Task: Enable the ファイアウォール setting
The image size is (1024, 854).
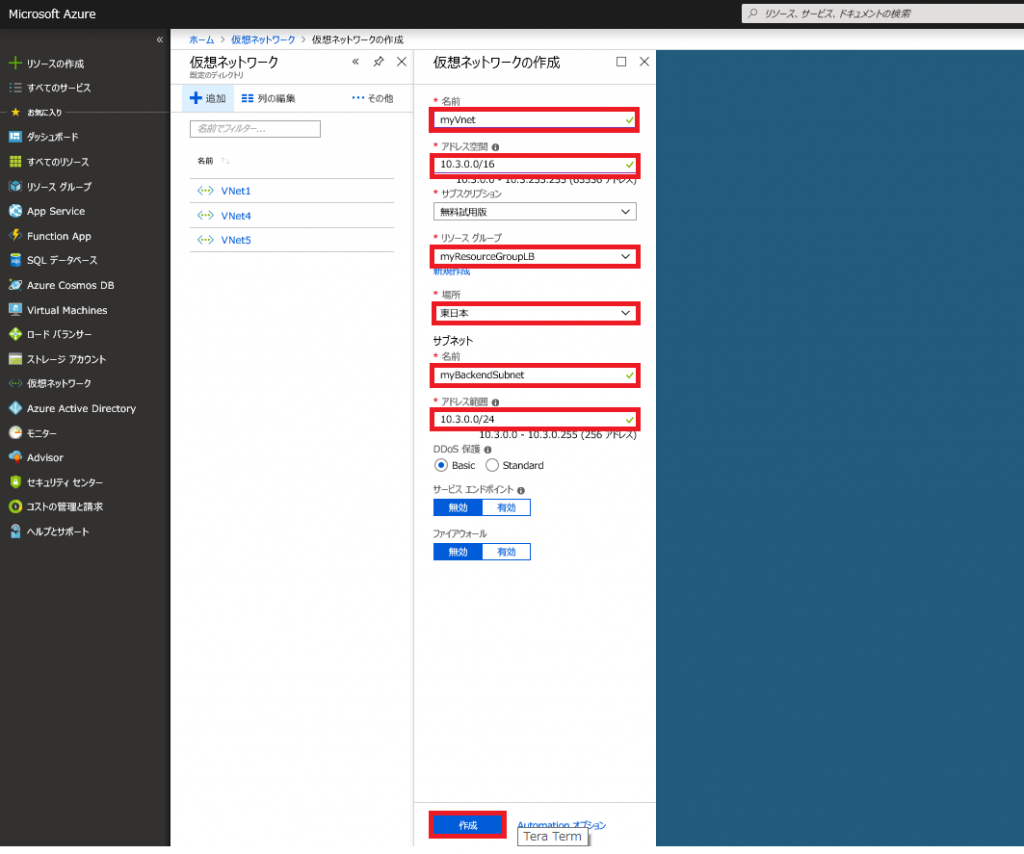Action: pyautogui.click(x=506, y=551)
